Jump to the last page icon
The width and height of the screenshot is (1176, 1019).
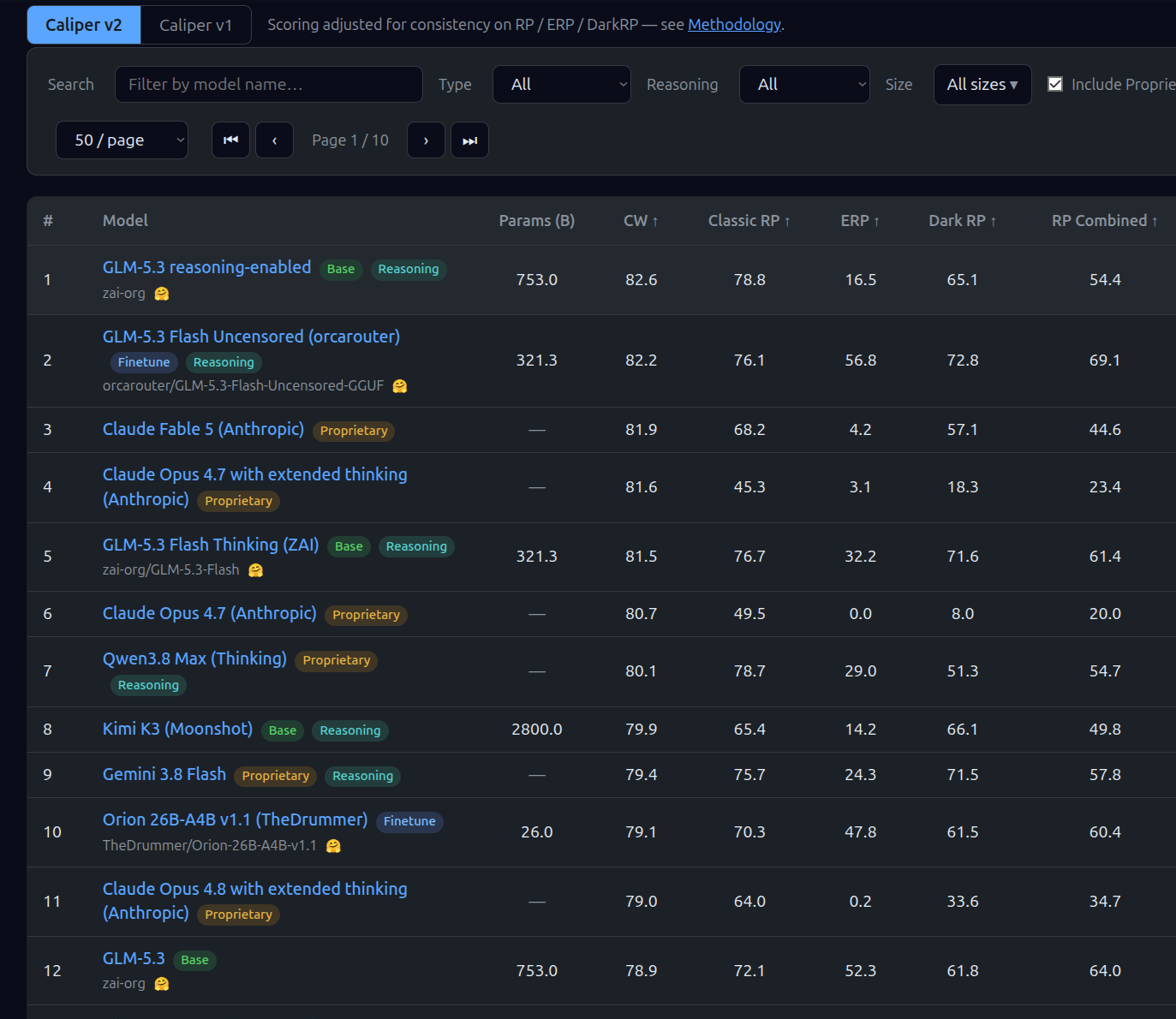[x=469, y=140]
